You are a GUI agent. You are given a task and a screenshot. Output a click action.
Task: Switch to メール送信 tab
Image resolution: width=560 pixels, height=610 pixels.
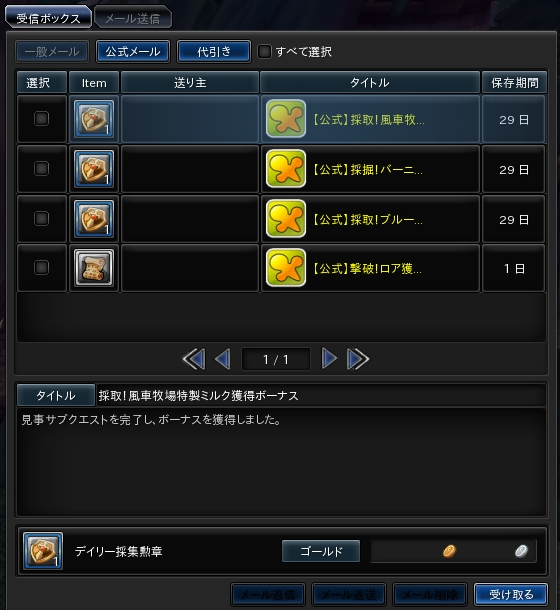[x=133, y=18]
